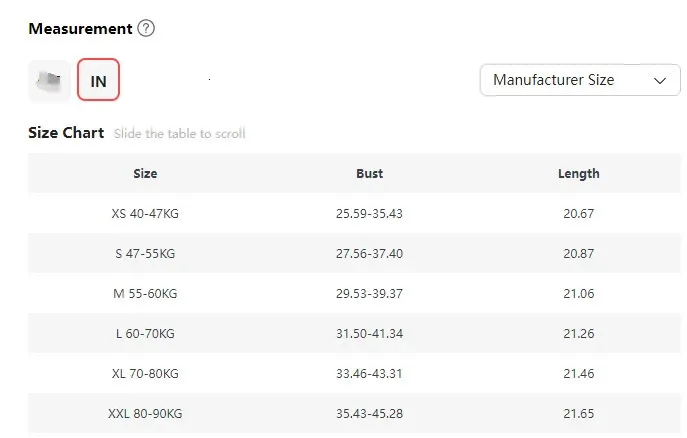Click the Measurement section title
The image size is (687, 438).
80,28
